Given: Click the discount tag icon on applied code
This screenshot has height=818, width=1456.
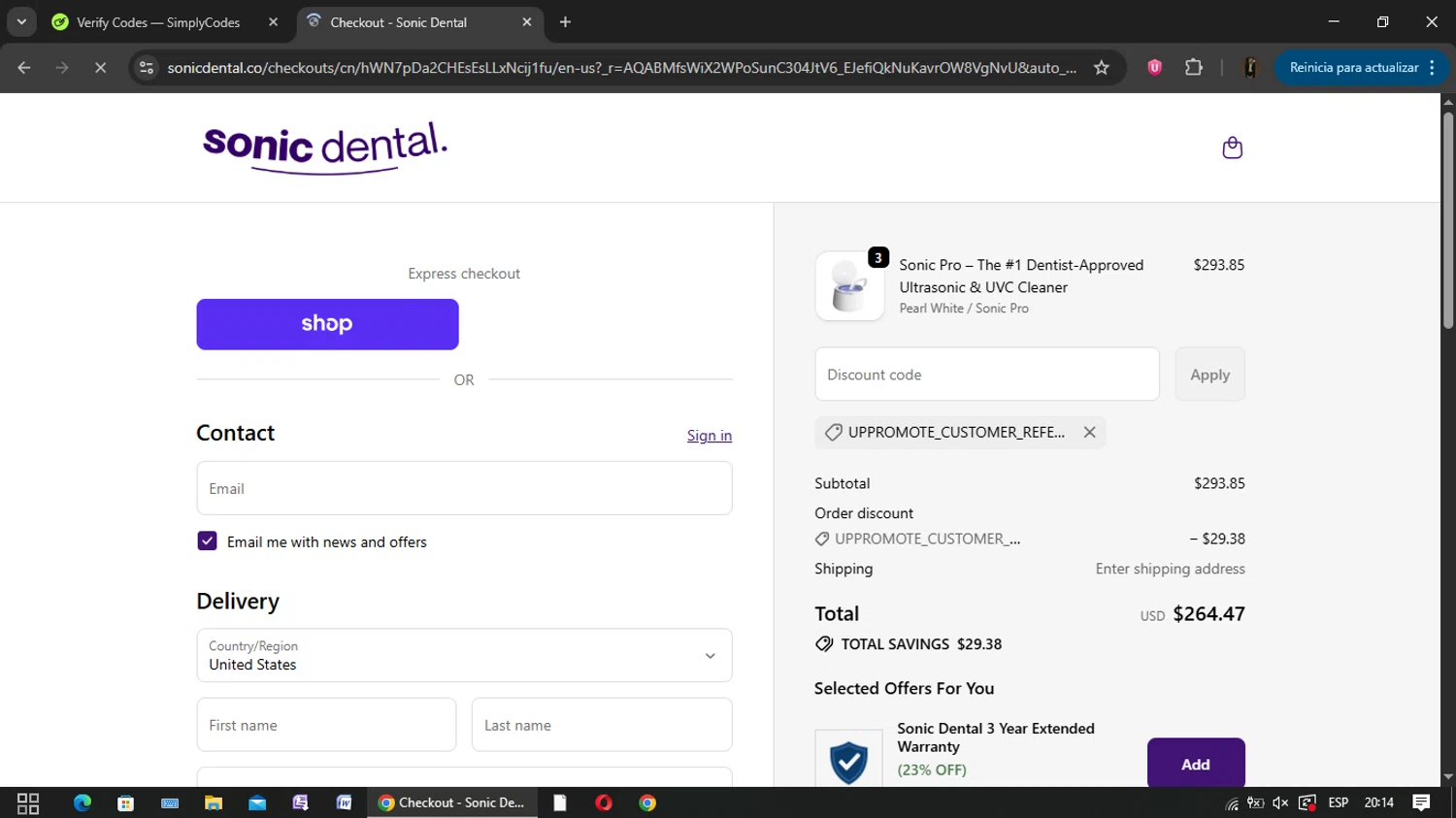Looking at the screenshot, I should click(833, 433).
